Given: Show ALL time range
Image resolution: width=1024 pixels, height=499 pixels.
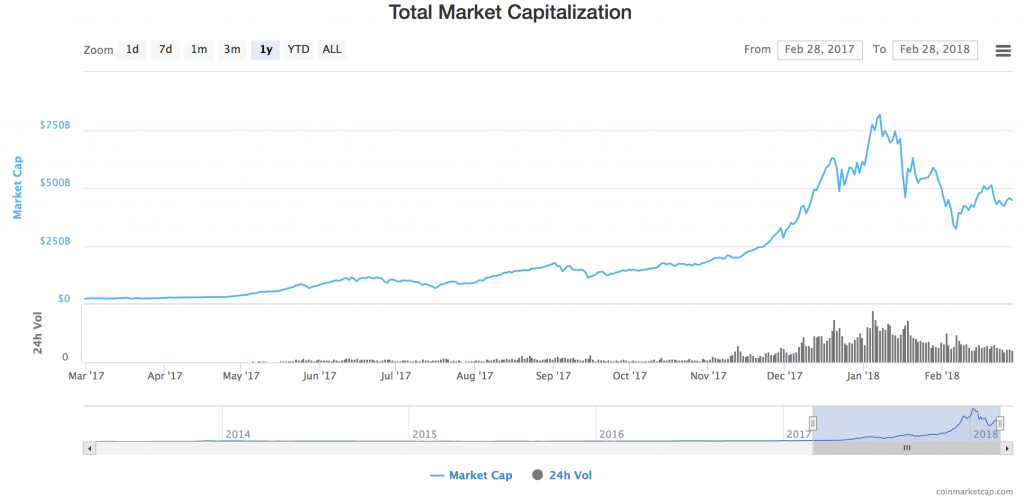Looking at the screenshot, I should tap(332, 50).
